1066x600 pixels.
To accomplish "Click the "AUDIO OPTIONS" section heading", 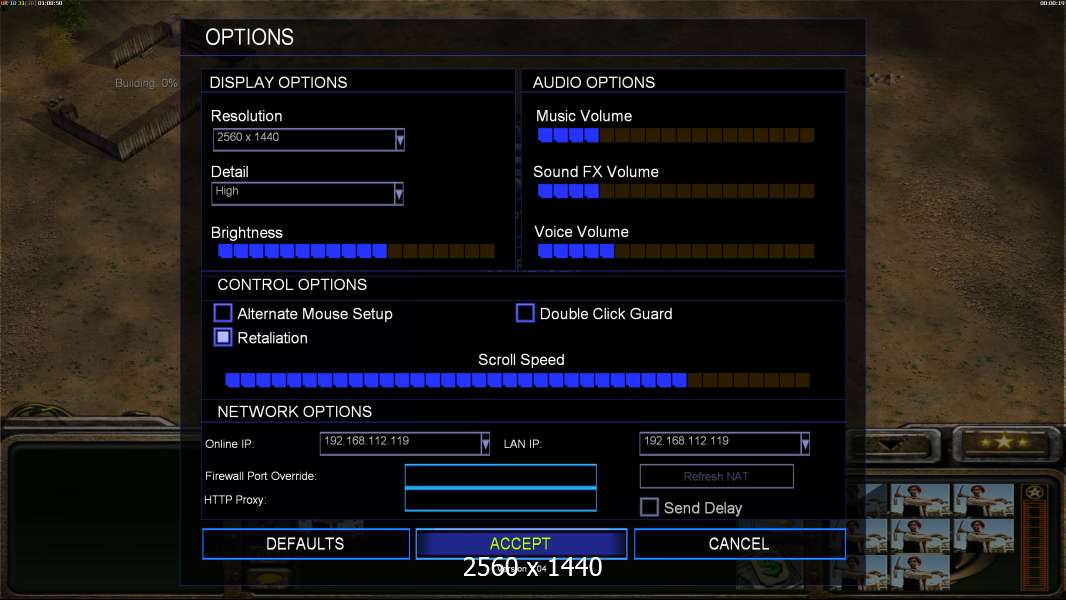I will [x=594, y=83].
